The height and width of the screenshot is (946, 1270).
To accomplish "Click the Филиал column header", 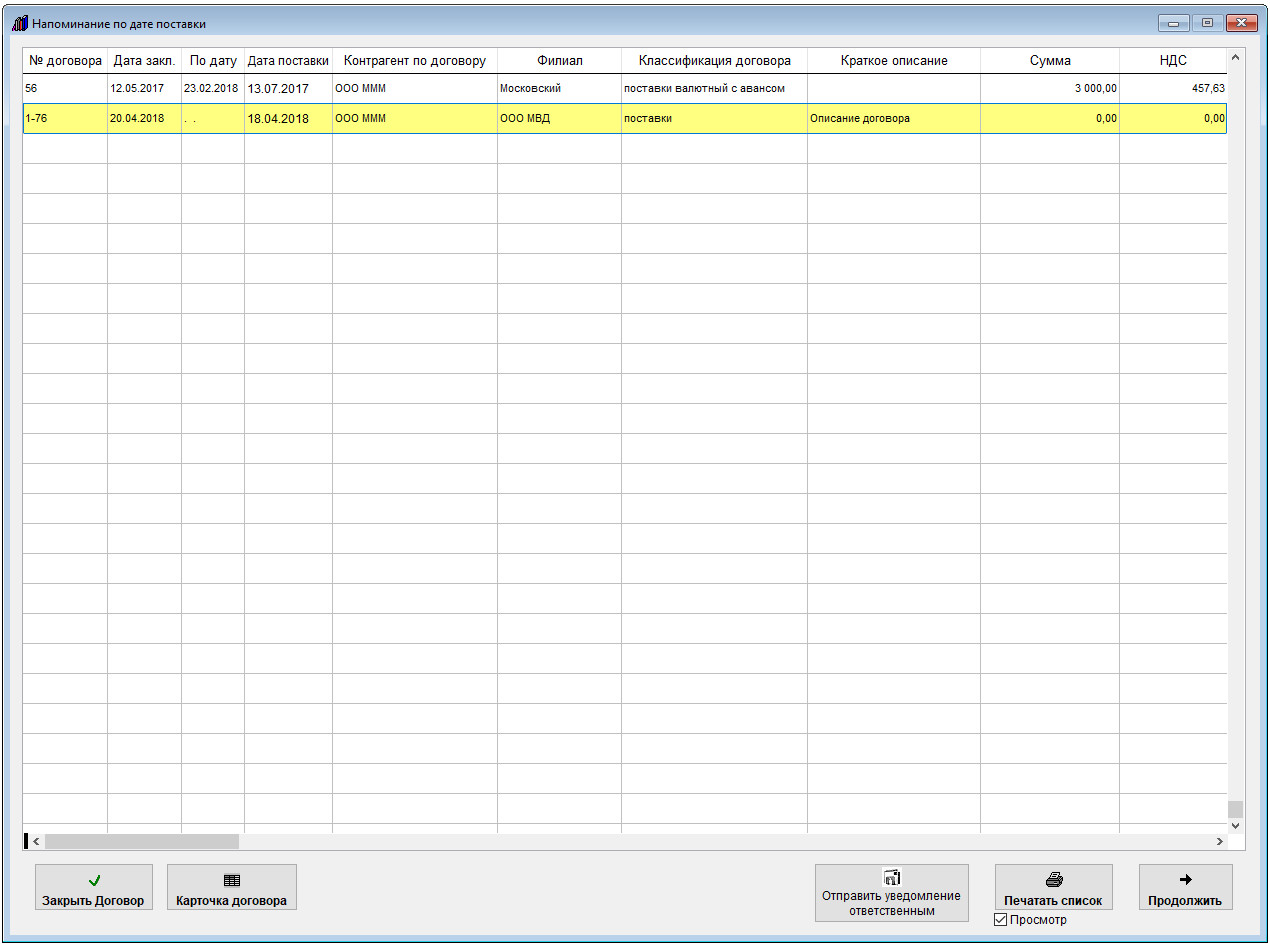I will (x=559, y=61).
